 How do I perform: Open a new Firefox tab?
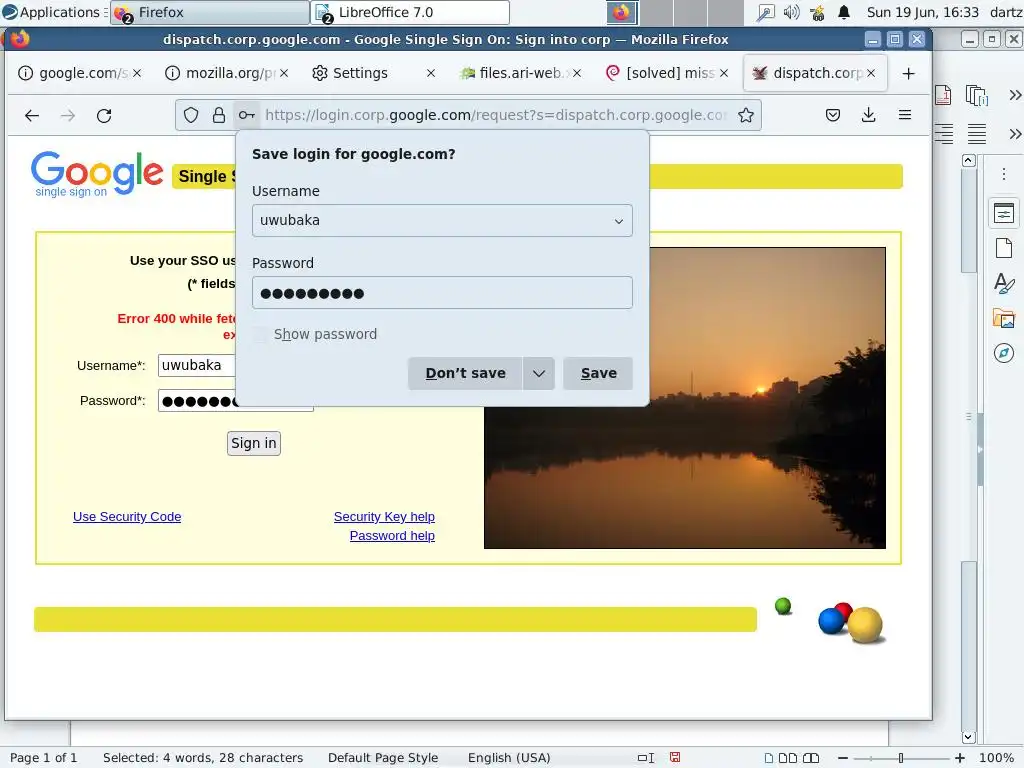point(908,74)
